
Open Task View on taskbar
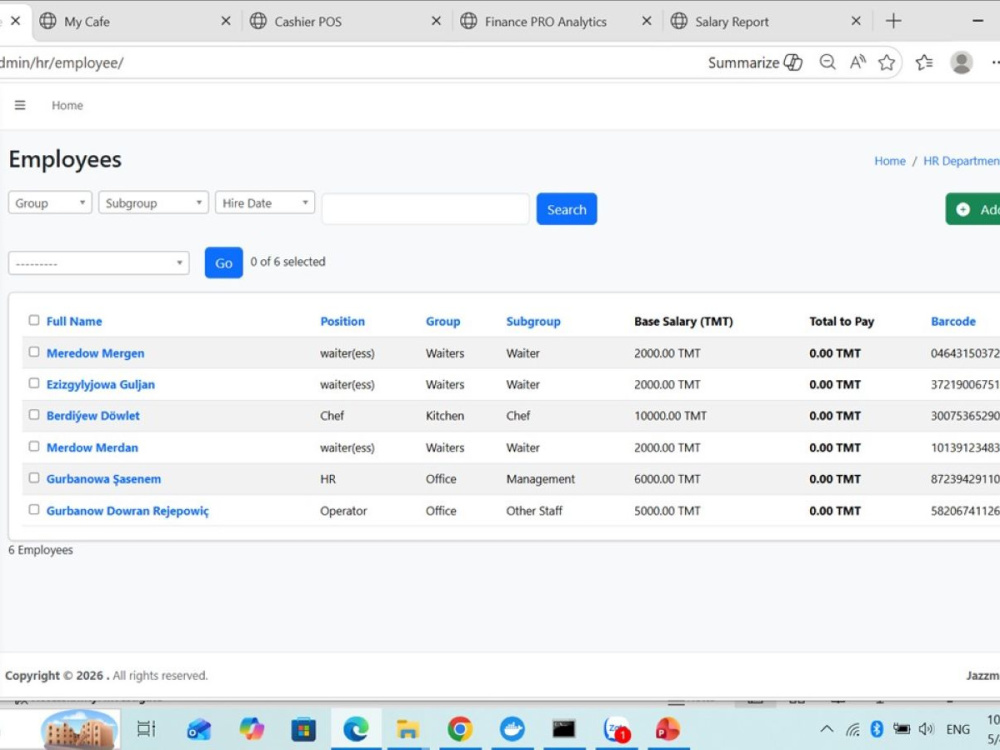146,728
